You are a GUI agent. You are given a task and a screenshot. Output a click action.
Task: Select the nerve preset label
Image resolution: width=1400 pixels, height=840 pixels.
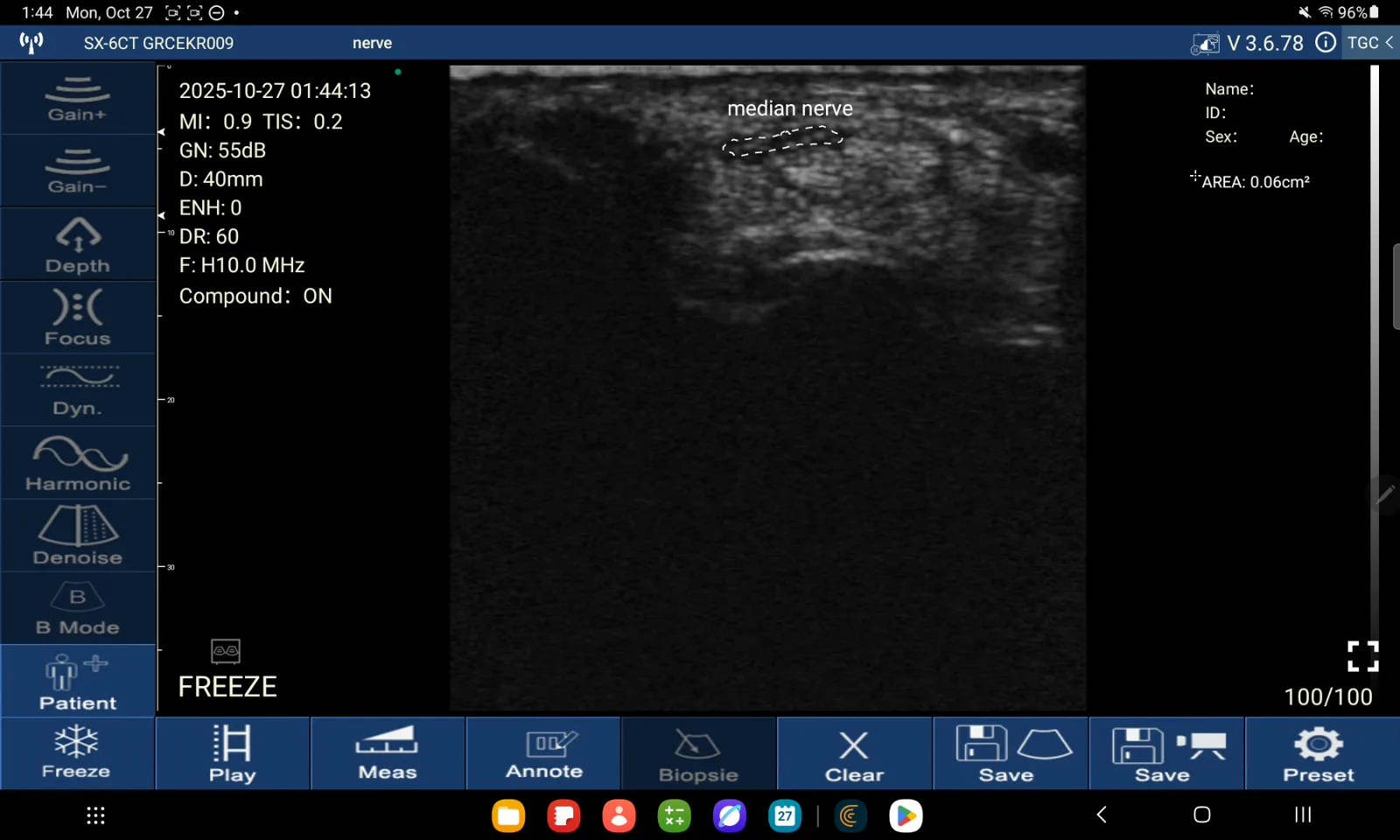[x=372, y=43]
